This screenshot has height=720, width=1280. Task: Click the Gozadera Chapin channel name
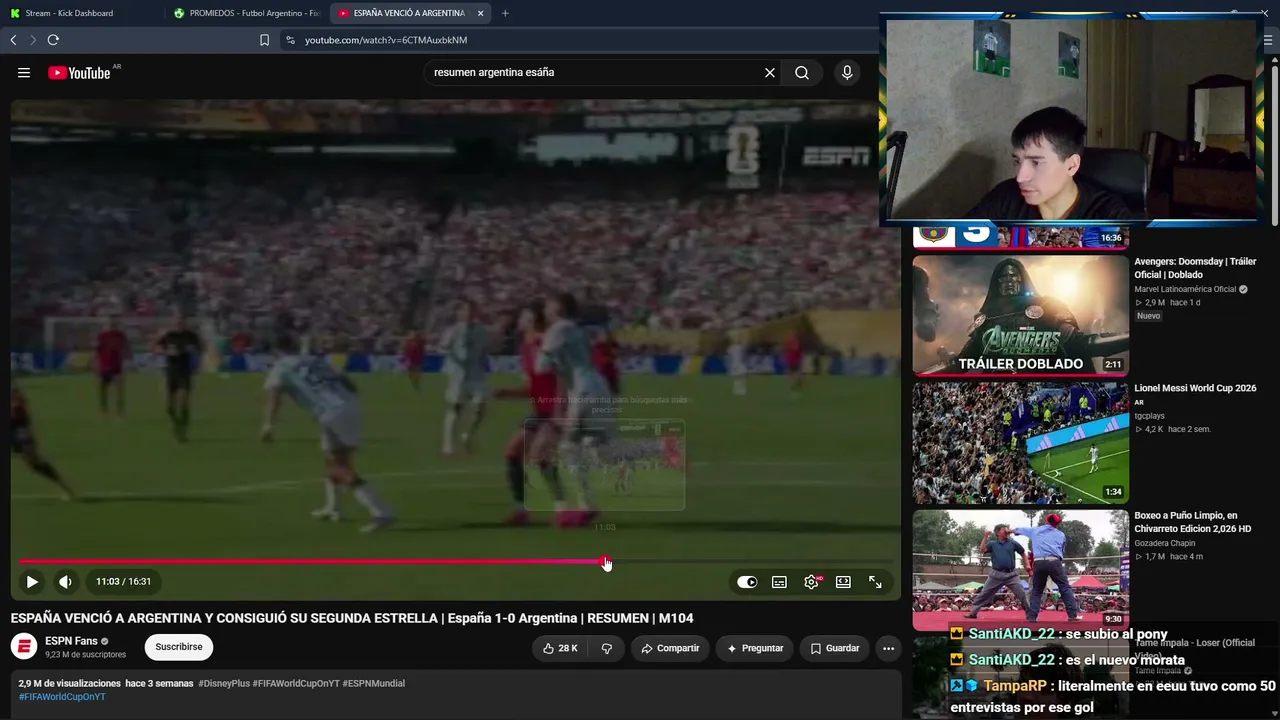tap(1165, 543)
